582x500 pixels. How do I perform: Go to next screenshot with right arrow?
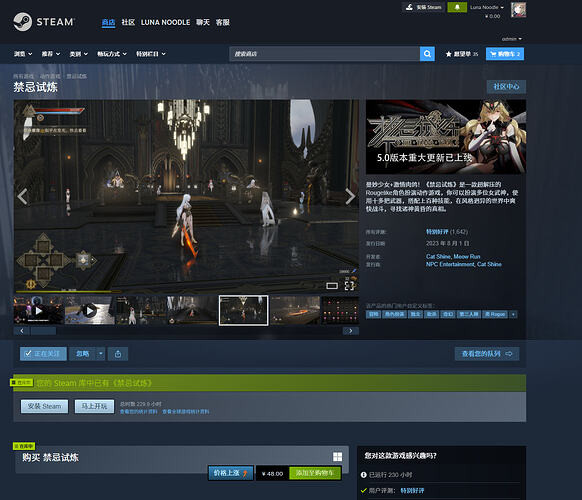350,196
